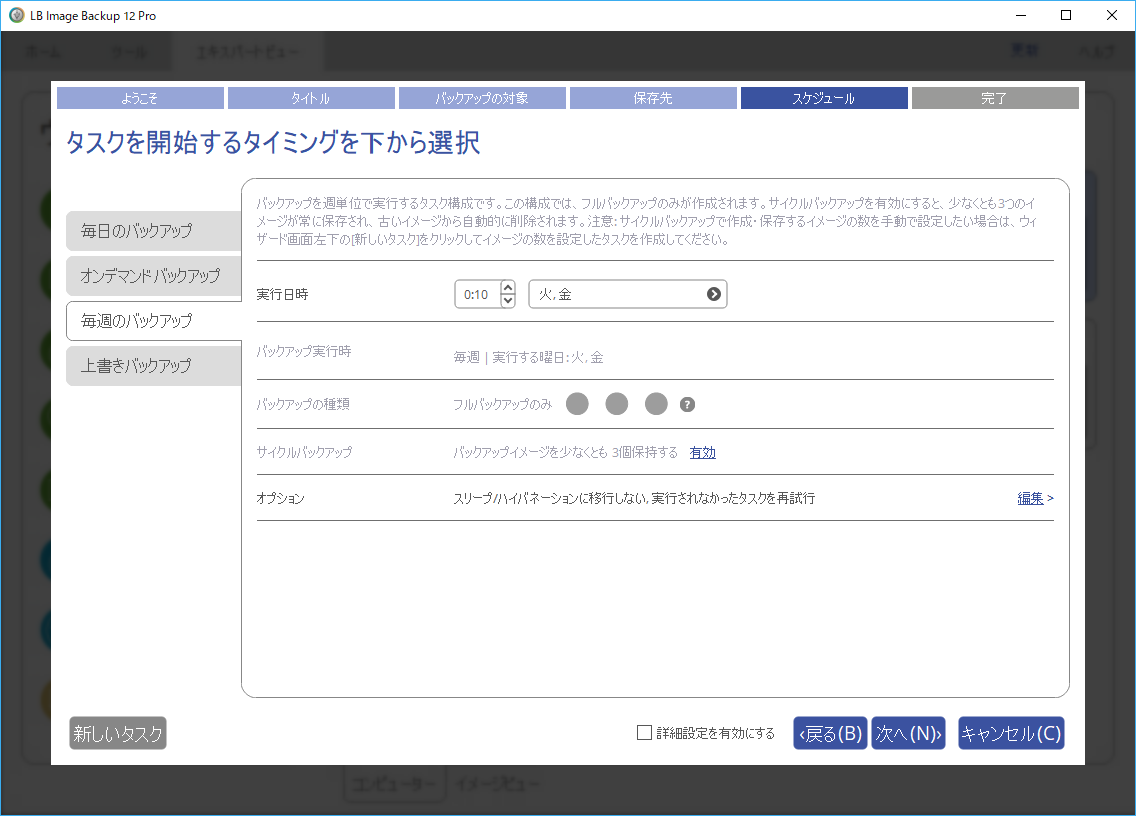Click the 新しいタスク button

(x=118, y=734)
